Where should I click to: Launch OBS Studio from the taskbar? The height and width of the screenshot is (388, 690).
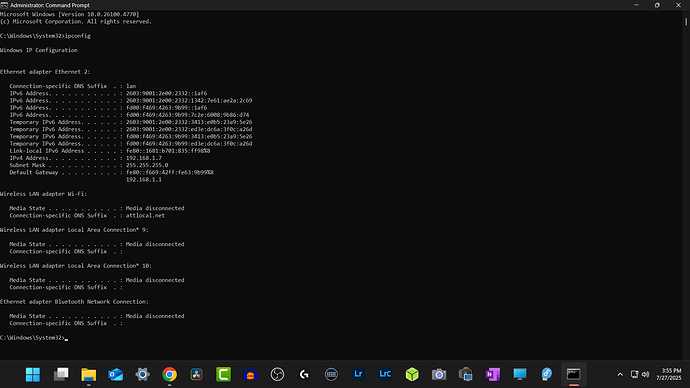277,374
